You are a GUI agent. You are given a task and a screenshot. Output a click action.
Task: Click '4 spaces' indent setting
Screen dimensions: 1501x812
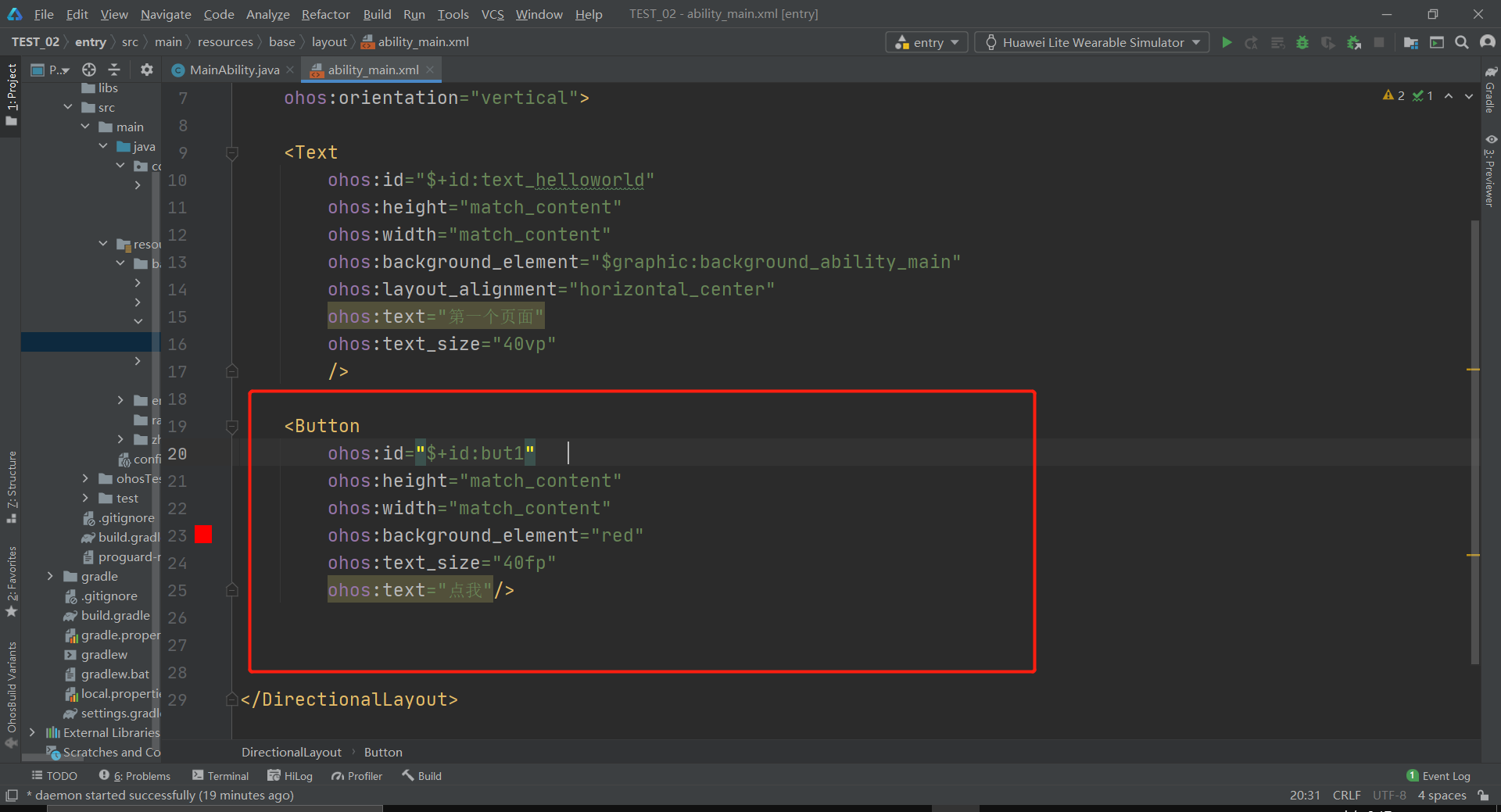coord(1442,795)
